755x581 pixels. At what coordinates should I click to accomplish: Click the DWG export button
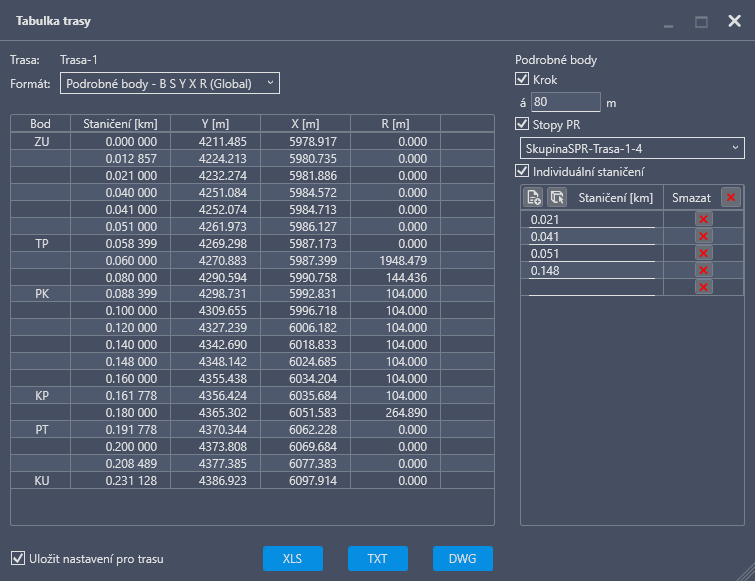coord(463,559)
